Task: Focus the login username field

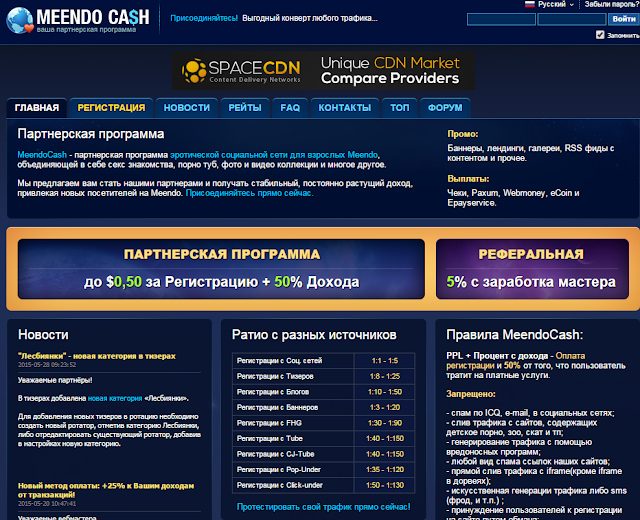Action: 501,19
